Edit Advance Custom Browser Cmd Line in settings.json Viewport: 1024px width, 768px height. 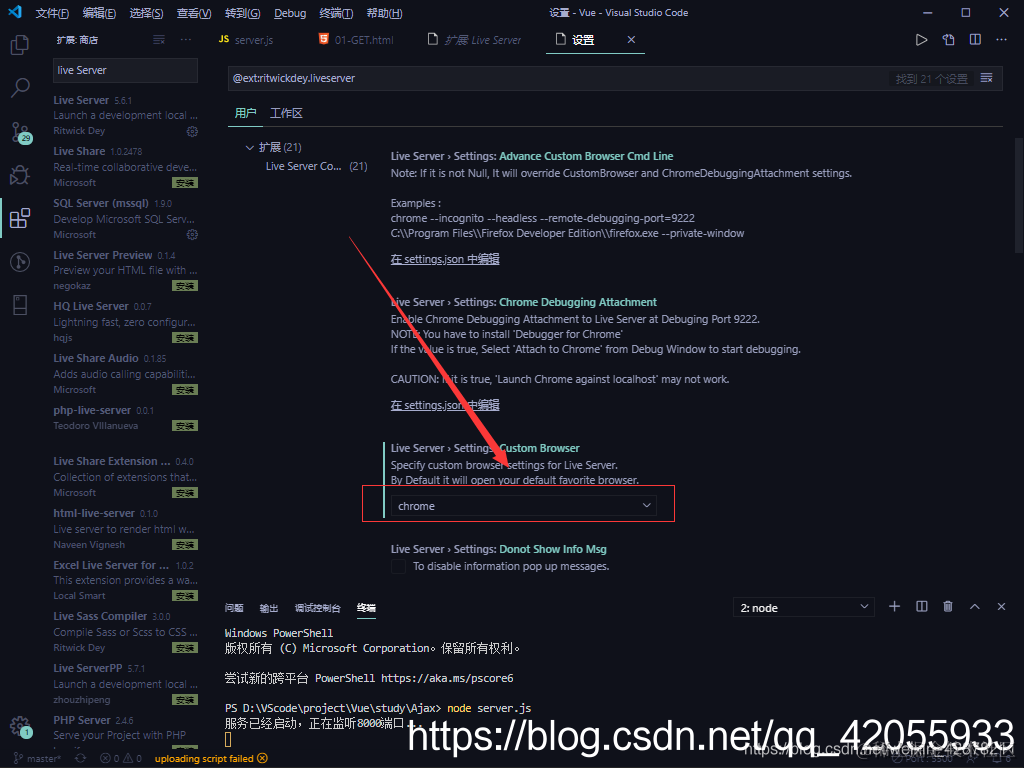(x=445, y=259)
